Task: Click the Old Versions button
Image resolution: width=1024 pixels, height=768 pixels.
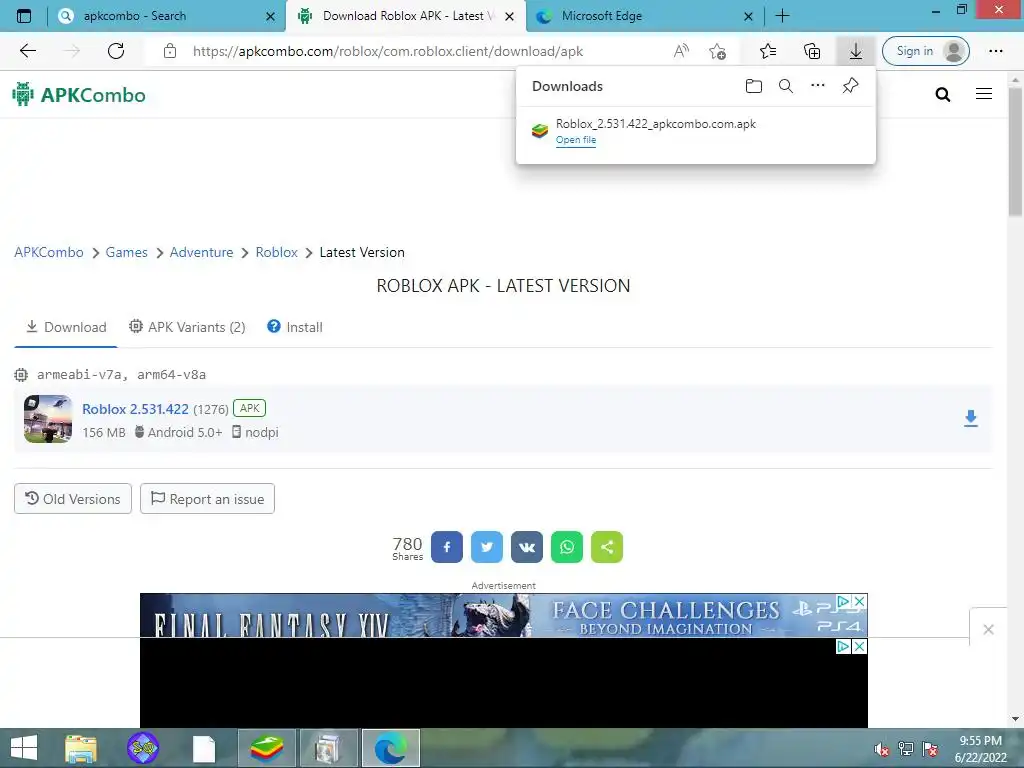Action: (72, 499)
